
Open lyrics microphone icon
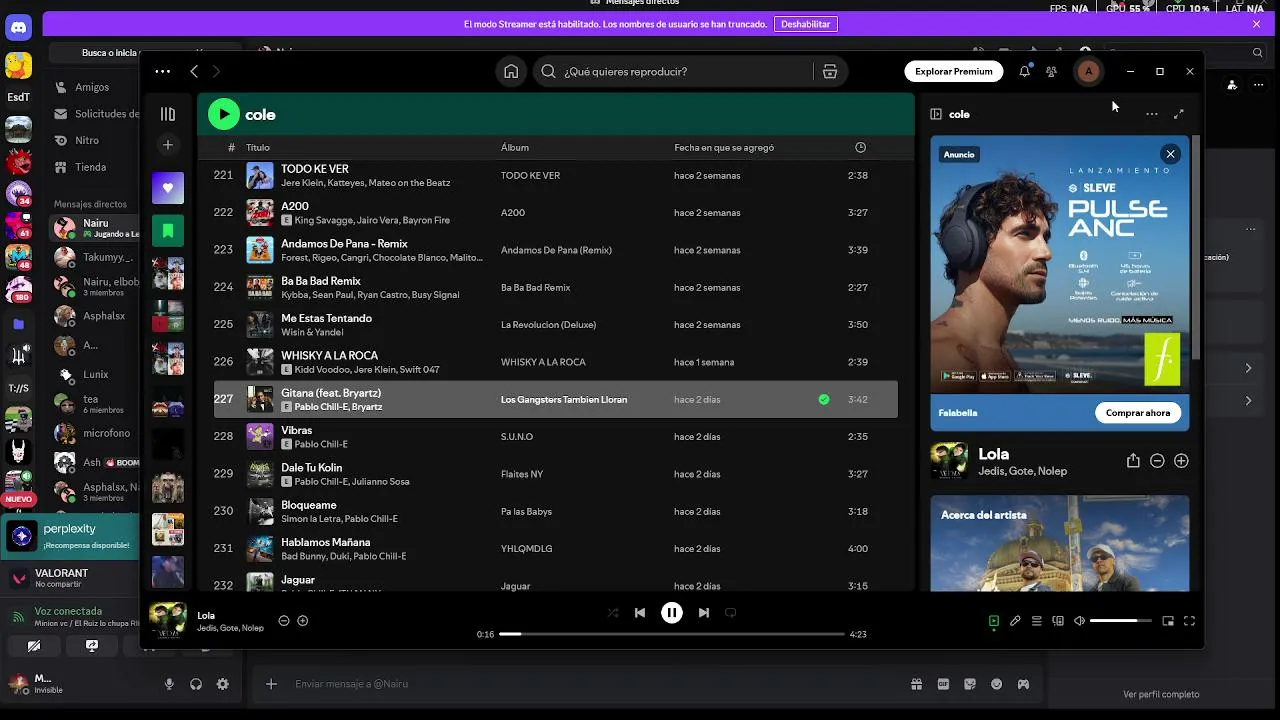point(1015,621)
